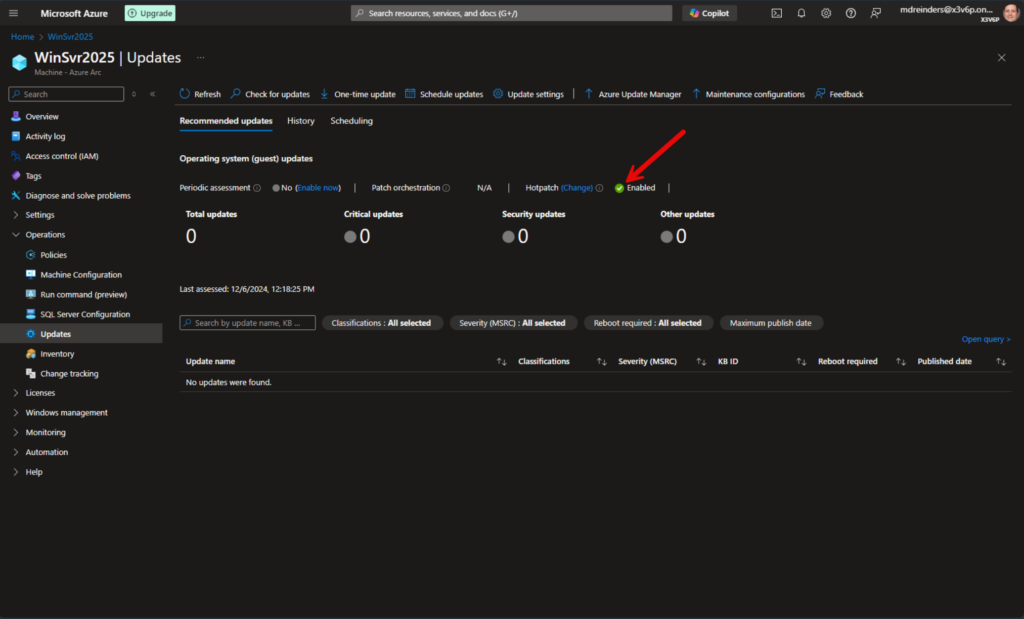Click the Enable now link
The height and width of the screenshot is (619, 1024).
[318, 187]
